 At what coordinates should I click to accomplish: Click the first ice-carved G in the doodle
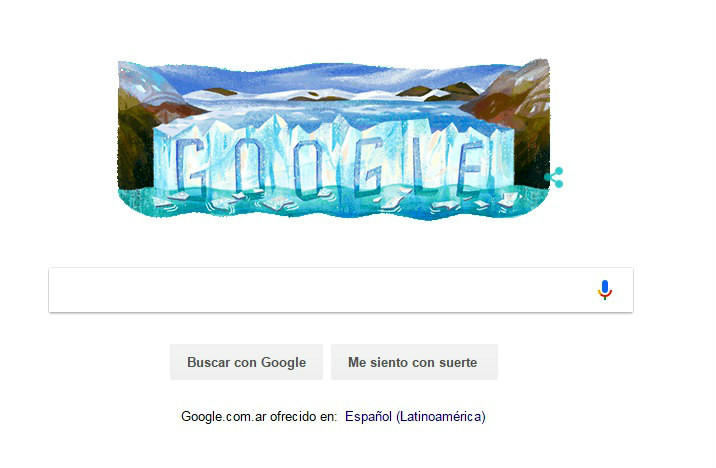(190, 164)
